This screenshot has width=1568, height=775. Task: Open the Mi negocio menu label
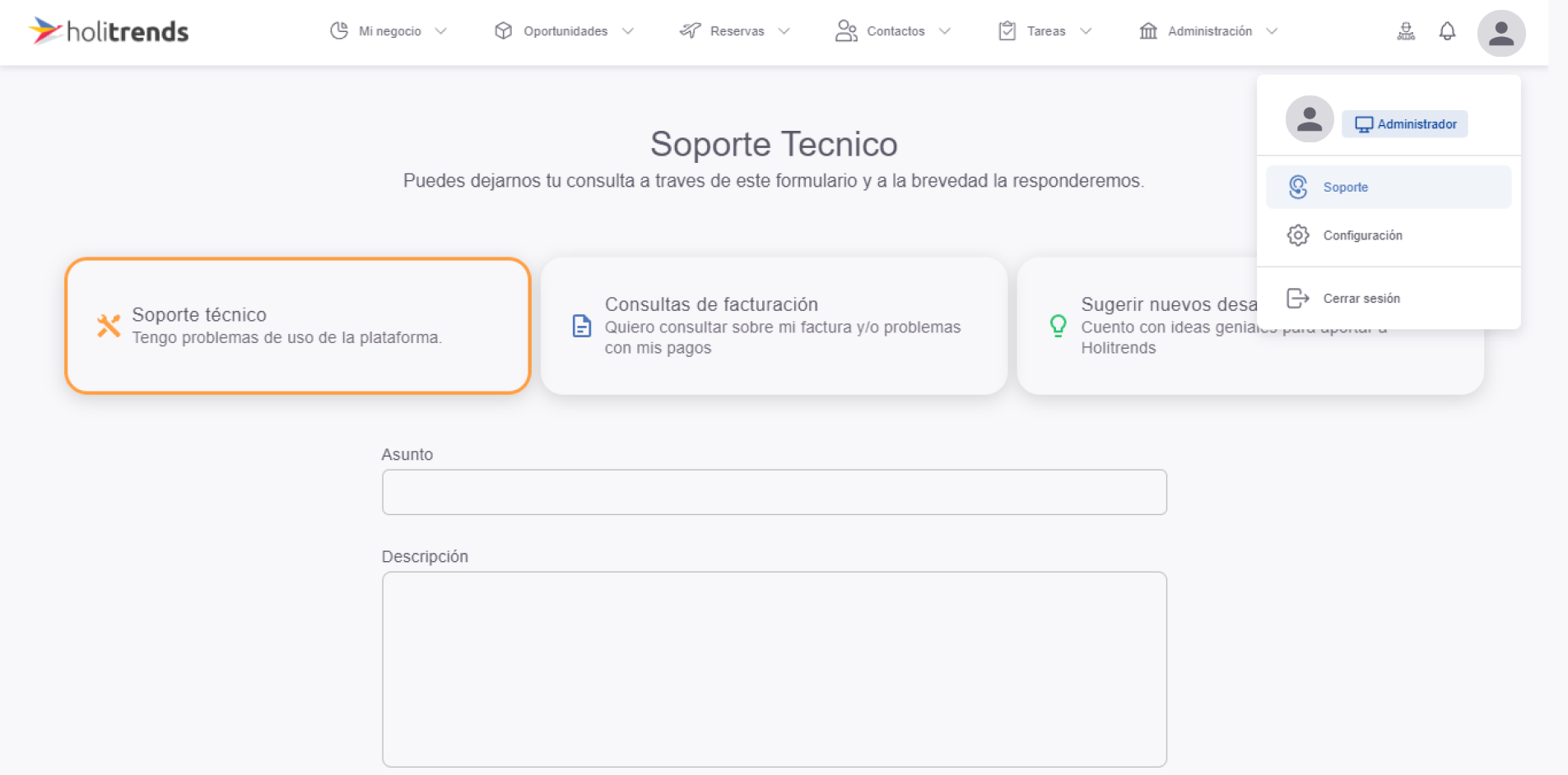(x=390, y=31)
